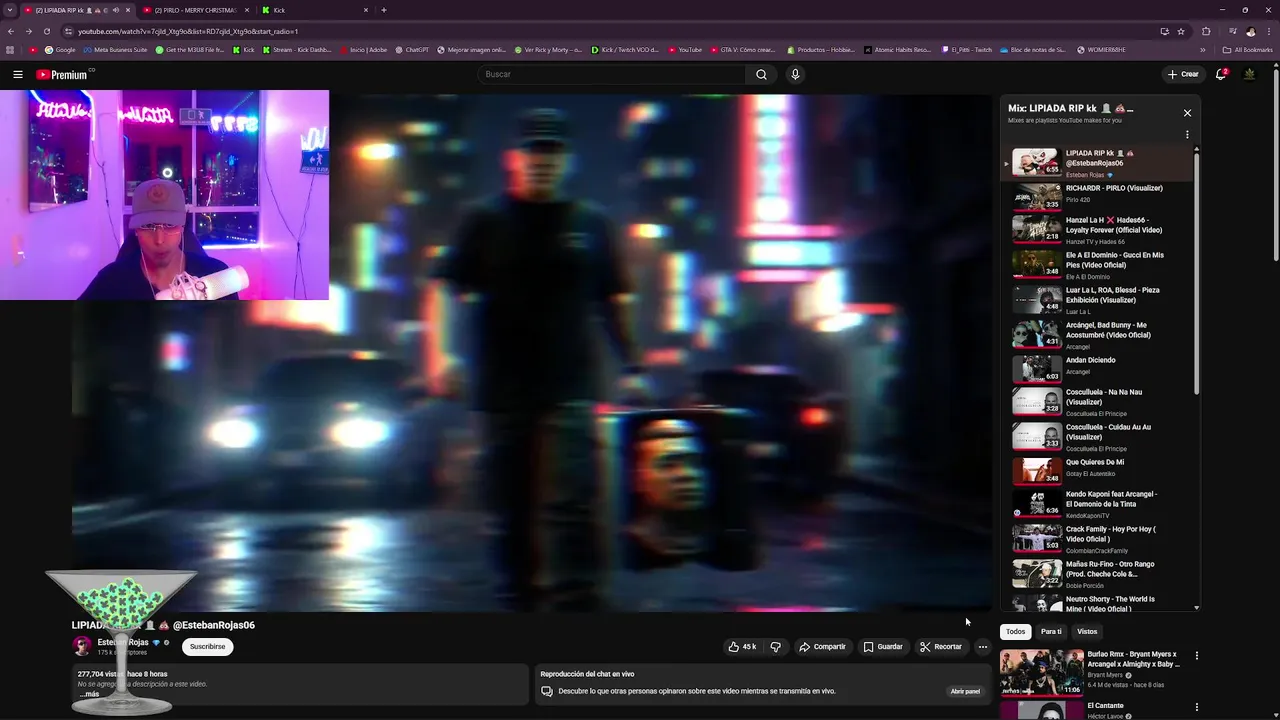Play Luar La L Pieza Exhibición video
1280x720 pixels.
(x=1100, y=300)
